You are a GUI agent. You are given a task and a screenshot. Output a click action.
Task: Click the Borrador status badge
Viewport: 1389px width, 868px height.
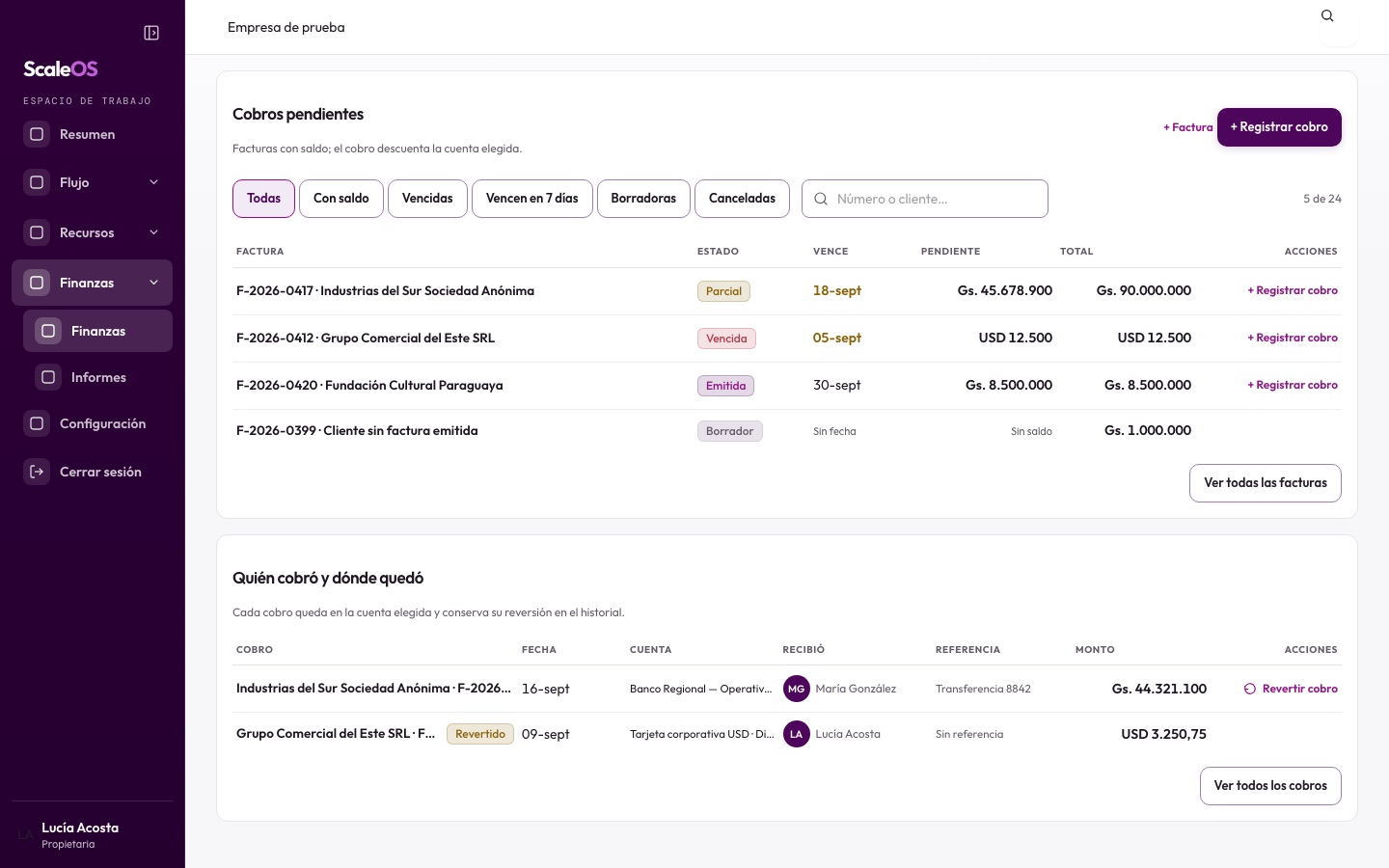pos(729,431)
